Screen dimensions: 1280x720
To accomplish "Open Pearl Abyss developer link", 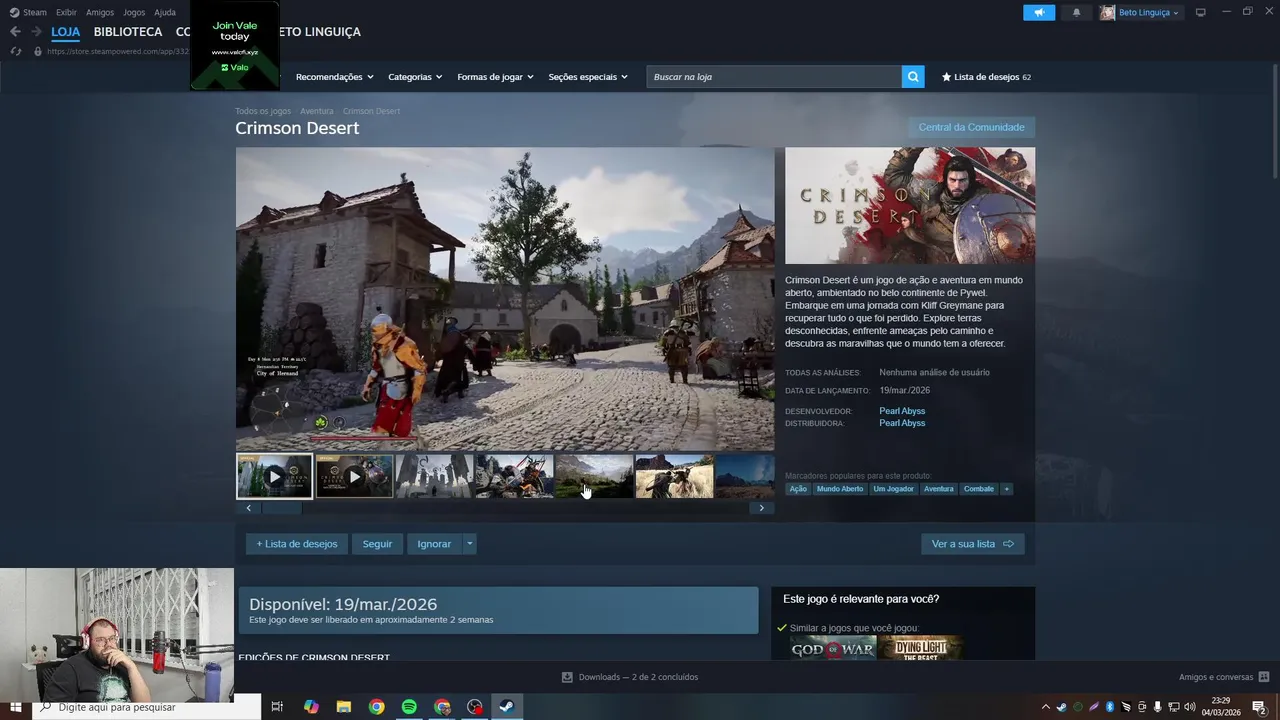I will 902,411.
